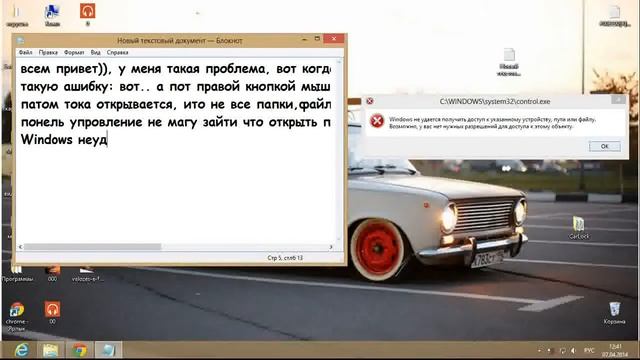Open the clock showing 12:41

tap(615, 351)
